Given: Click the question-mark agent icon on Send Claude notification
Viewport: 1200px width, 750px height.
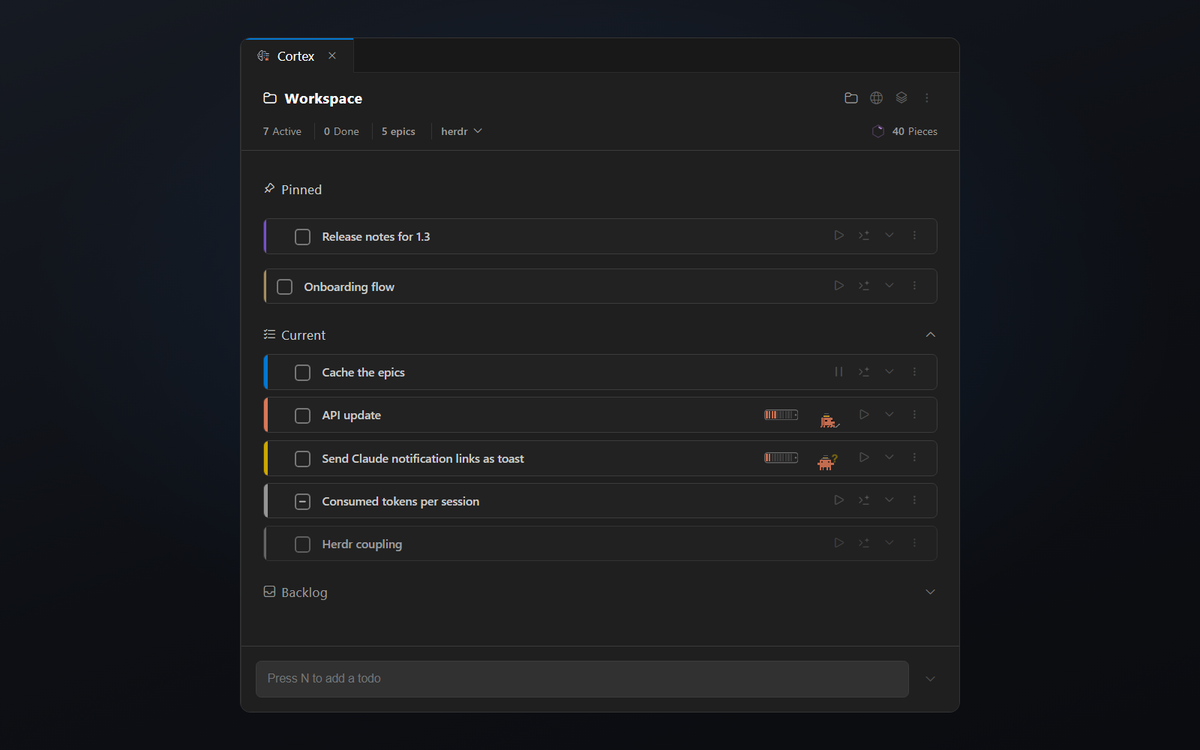Looking at the screenshot, I should (x=827, y=461).
